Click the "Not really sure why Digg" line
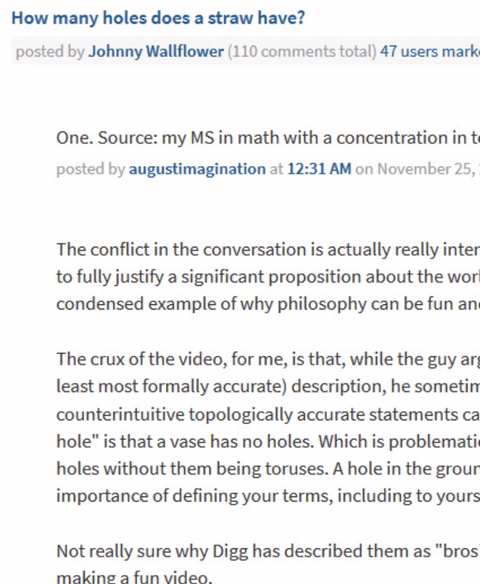Image resolution: width=480 pixels, height=584 pixels. point(268,551)
